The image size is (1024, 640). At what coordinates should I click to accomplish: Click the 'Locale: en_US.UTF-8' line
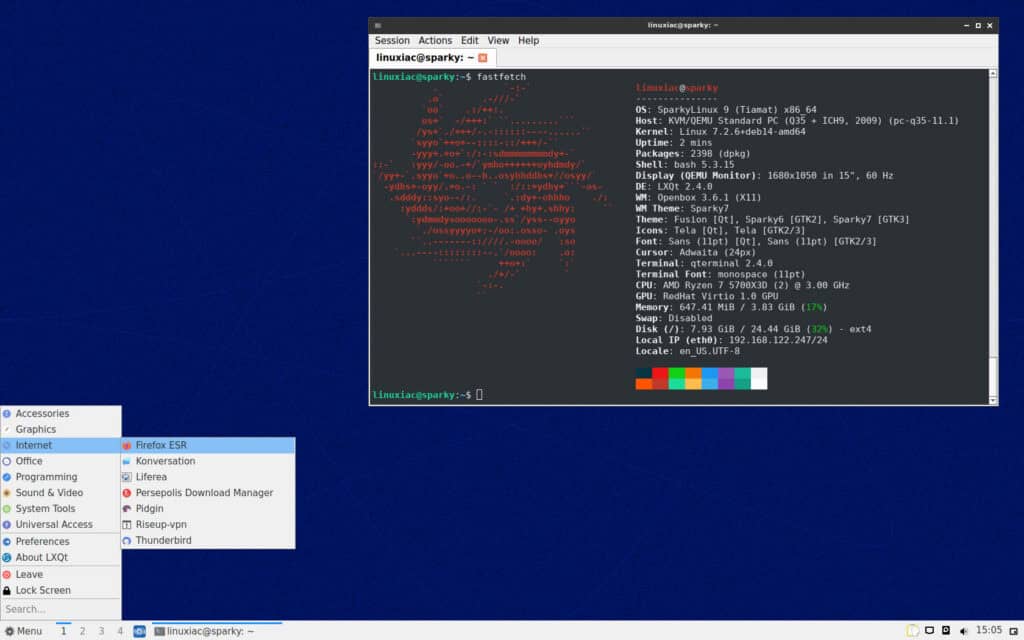tap(688, 351)
